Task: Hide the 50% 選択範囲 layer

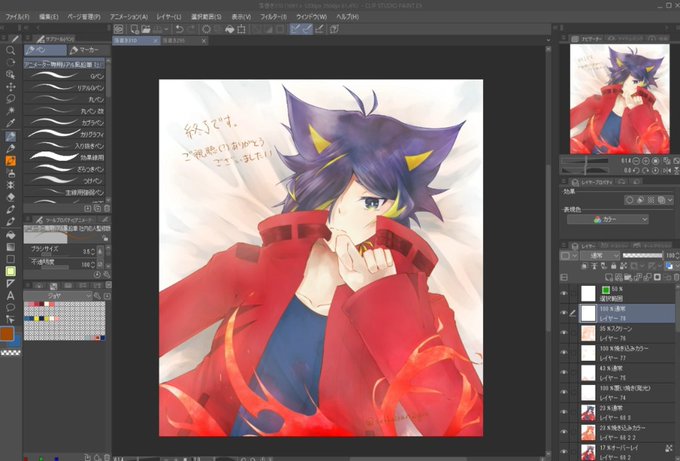Action: 563,294
